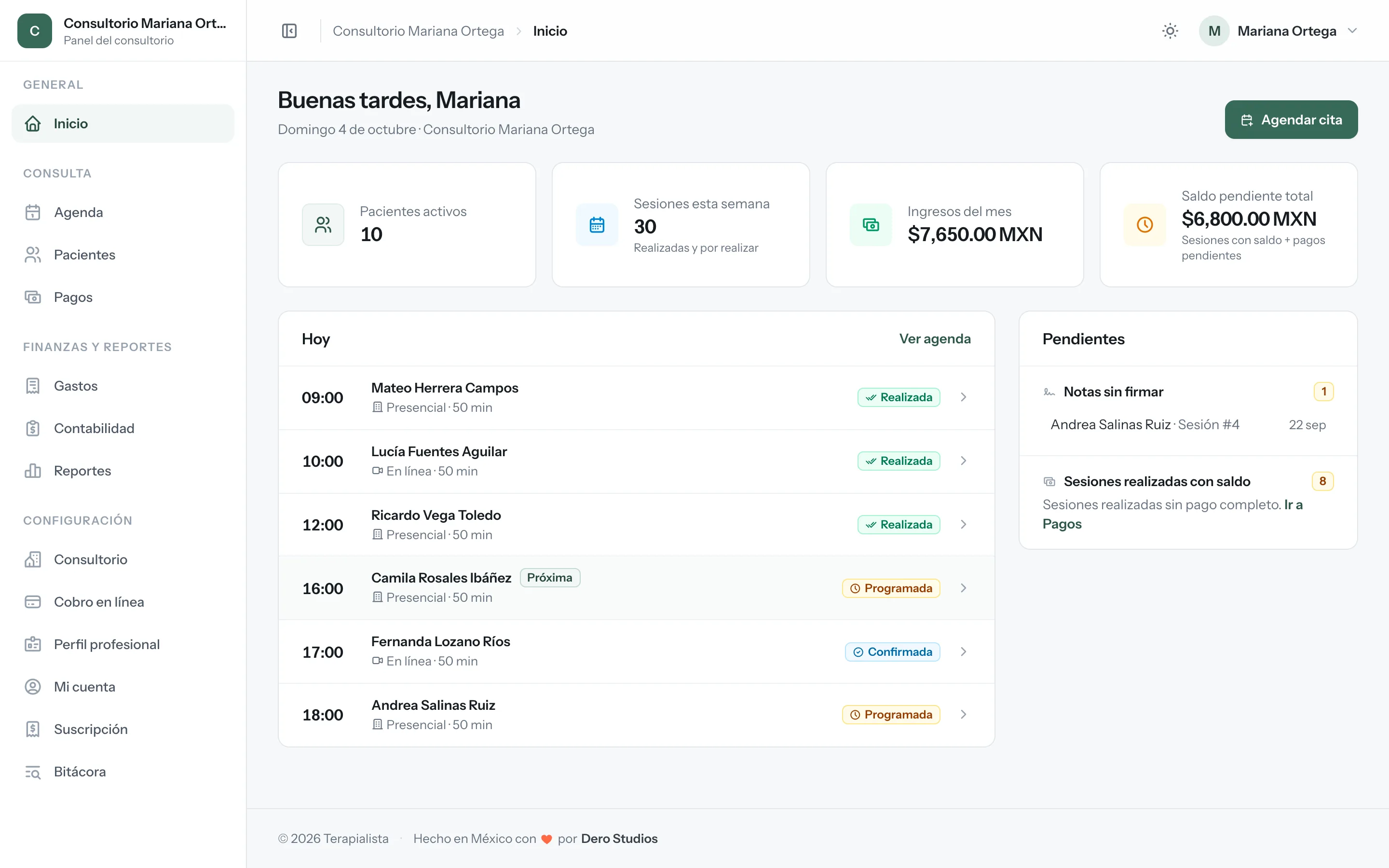Viewport: 1389px width, 868px height.
Task: Click the Ver agenda link
Action: (x=934, y=339)
